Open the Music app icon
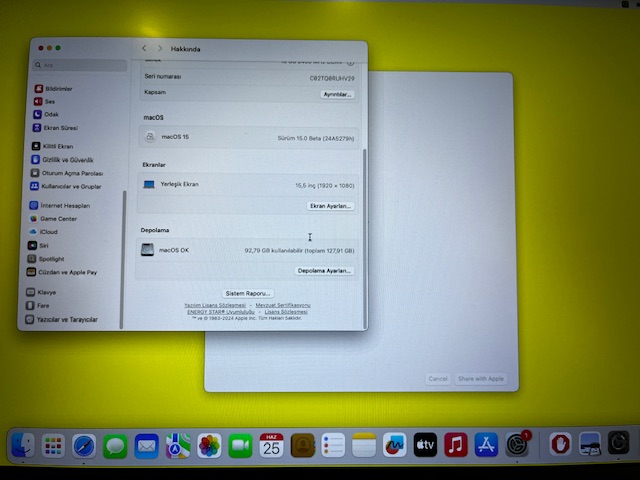Image resolution: width=640 pixels, height=480 pixels. click(456, 445)
